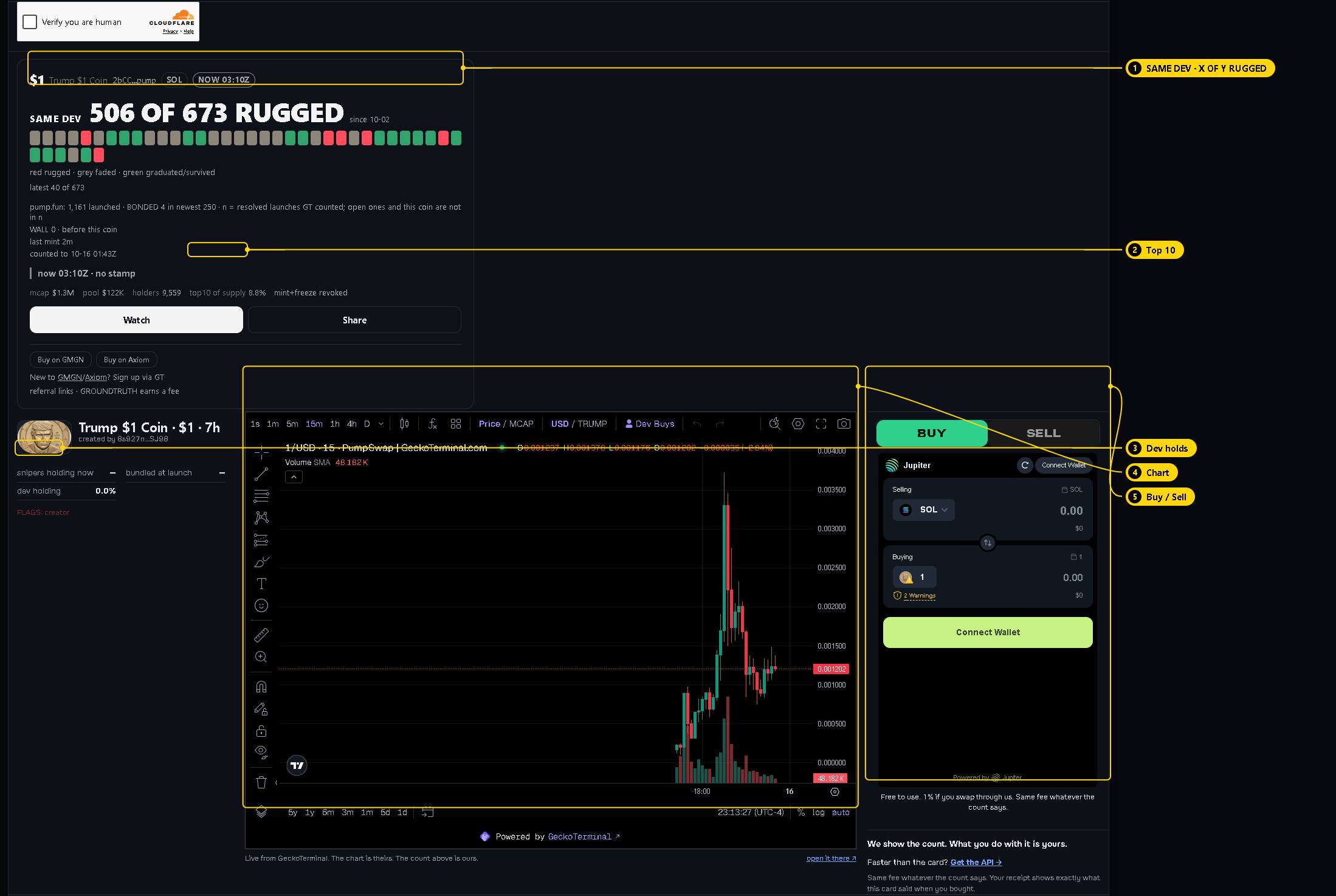Check the Verify you are human box
This screenshot has height=896, width=1336.
30,22
